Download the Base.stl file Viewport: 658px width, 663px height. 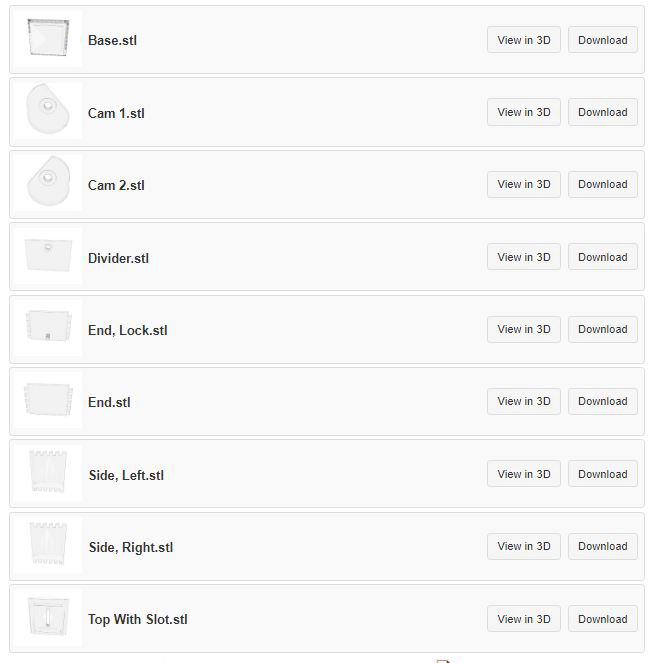click(x=603, y=40)
